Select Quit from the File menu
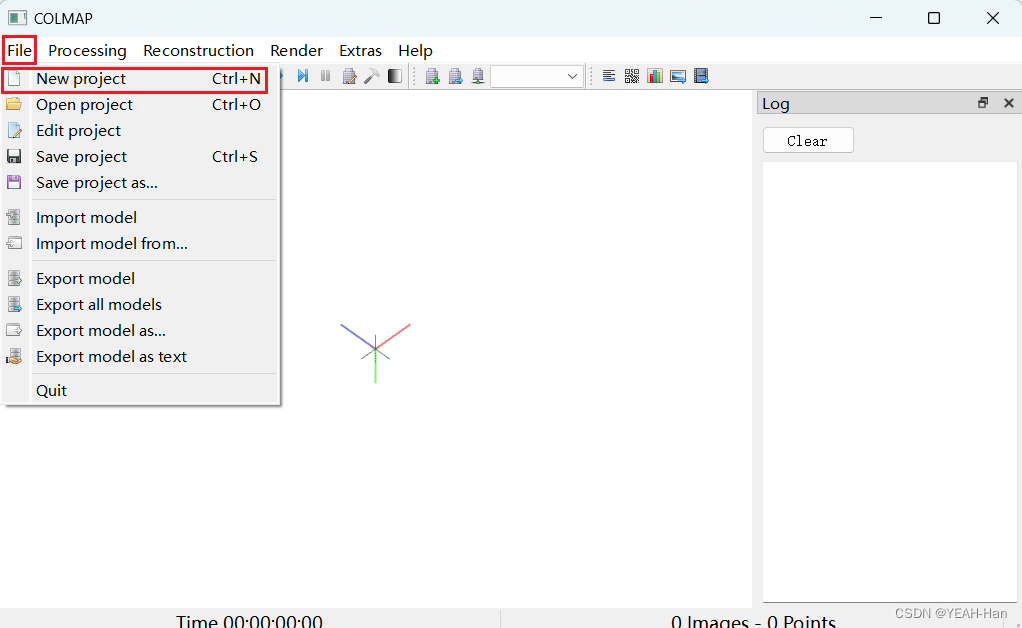The height and width of the screenshot is (628, 1022). [x=141, y=391]
